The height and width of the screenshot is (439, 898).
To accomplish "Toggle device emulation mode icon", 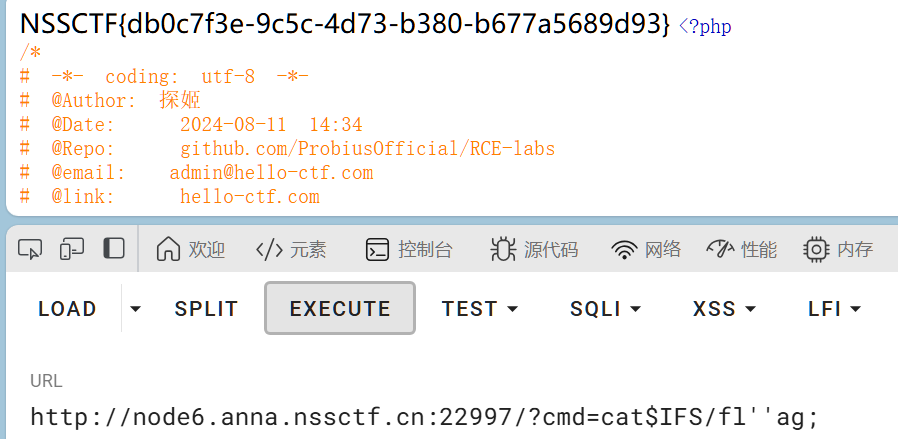I will point(72,249).
